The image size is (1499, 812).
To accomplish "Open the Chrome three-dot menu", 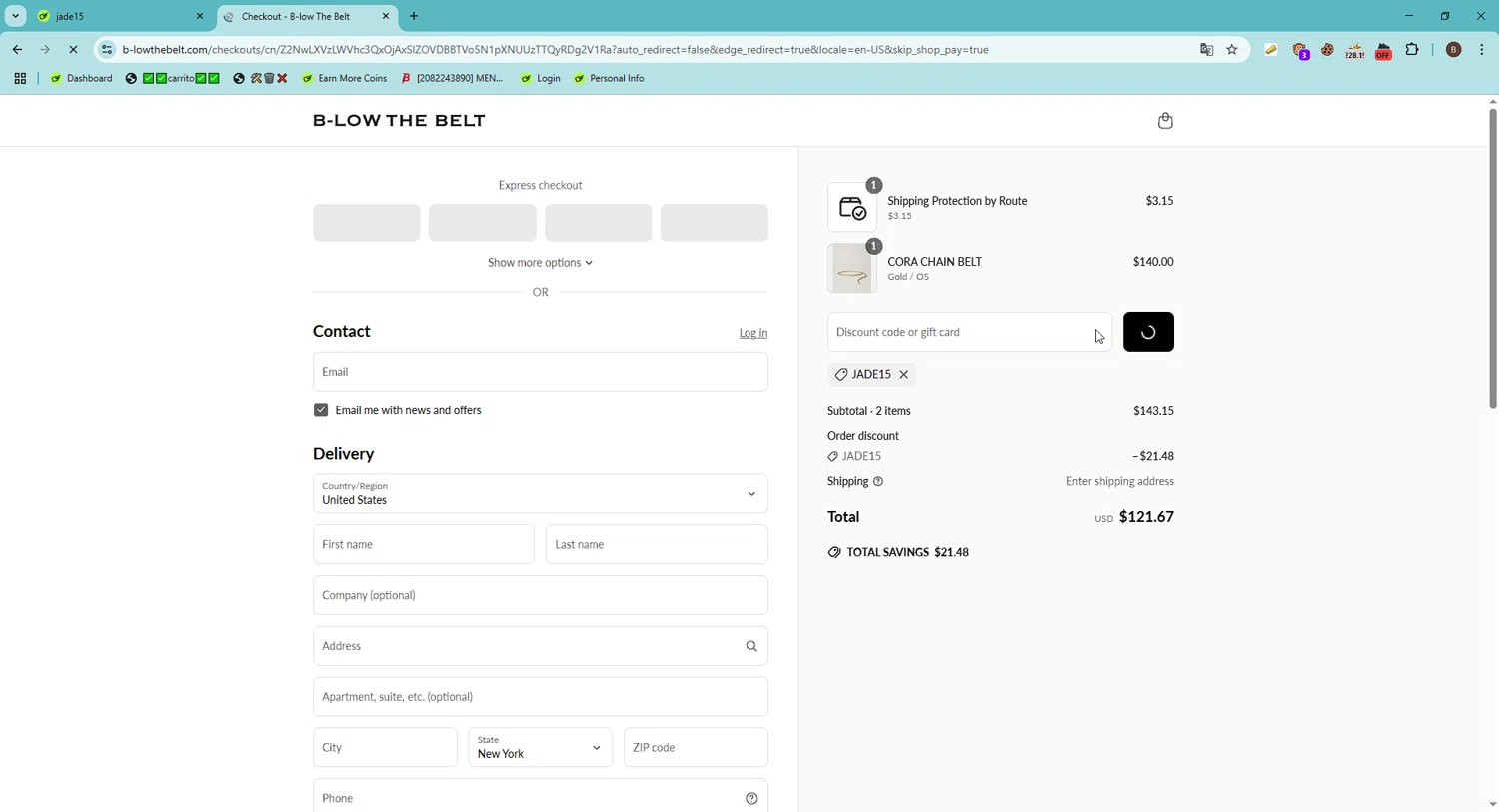I will tap(1482, 50).
